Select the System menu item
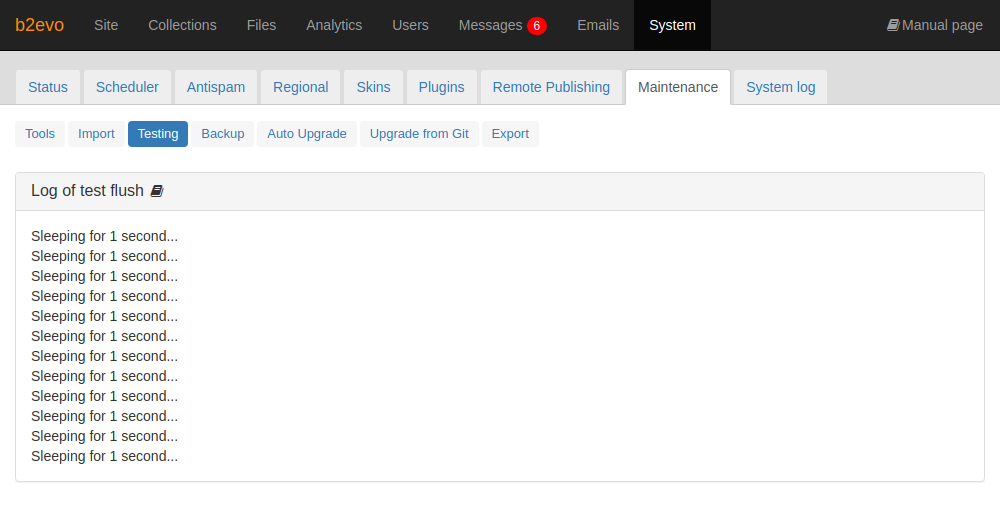This screenshot has height=510, width=1000. (672, 25)
